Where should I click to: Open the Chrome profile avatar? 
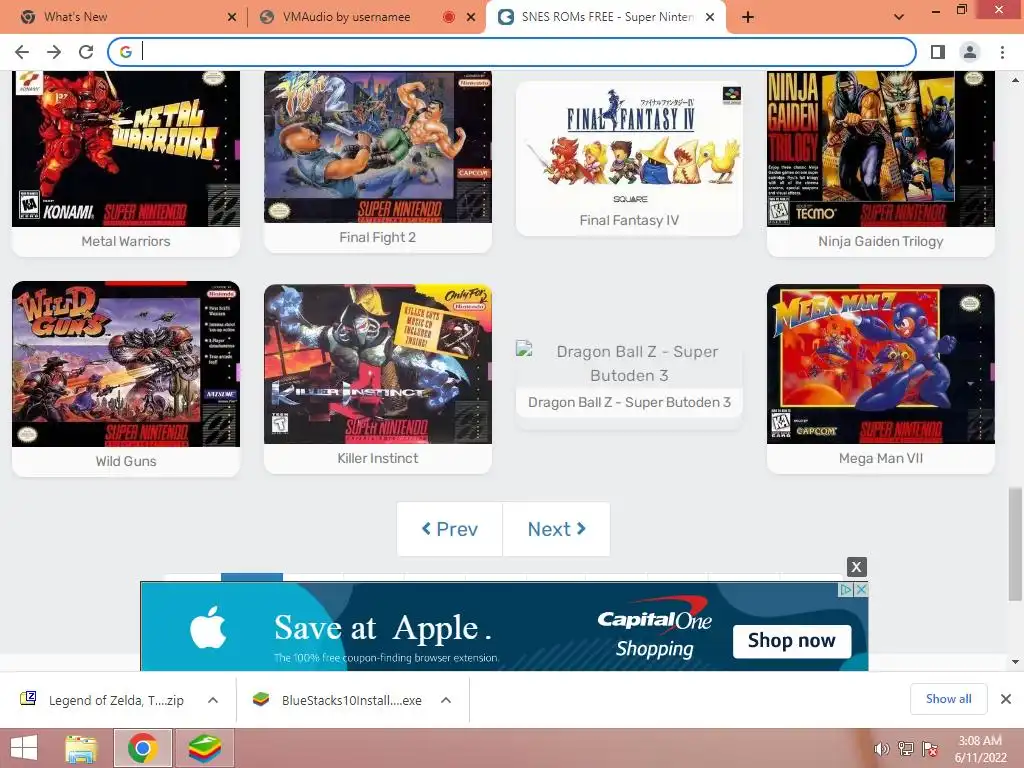[970, 52]
